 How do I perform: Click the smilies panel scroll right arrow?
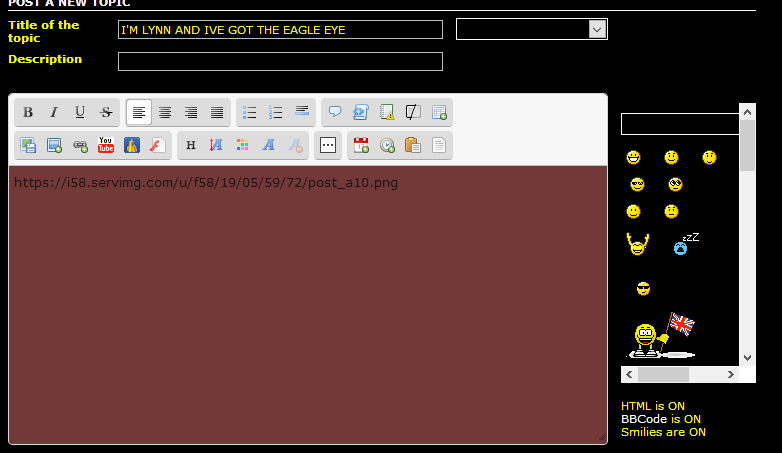click(731, 374)
